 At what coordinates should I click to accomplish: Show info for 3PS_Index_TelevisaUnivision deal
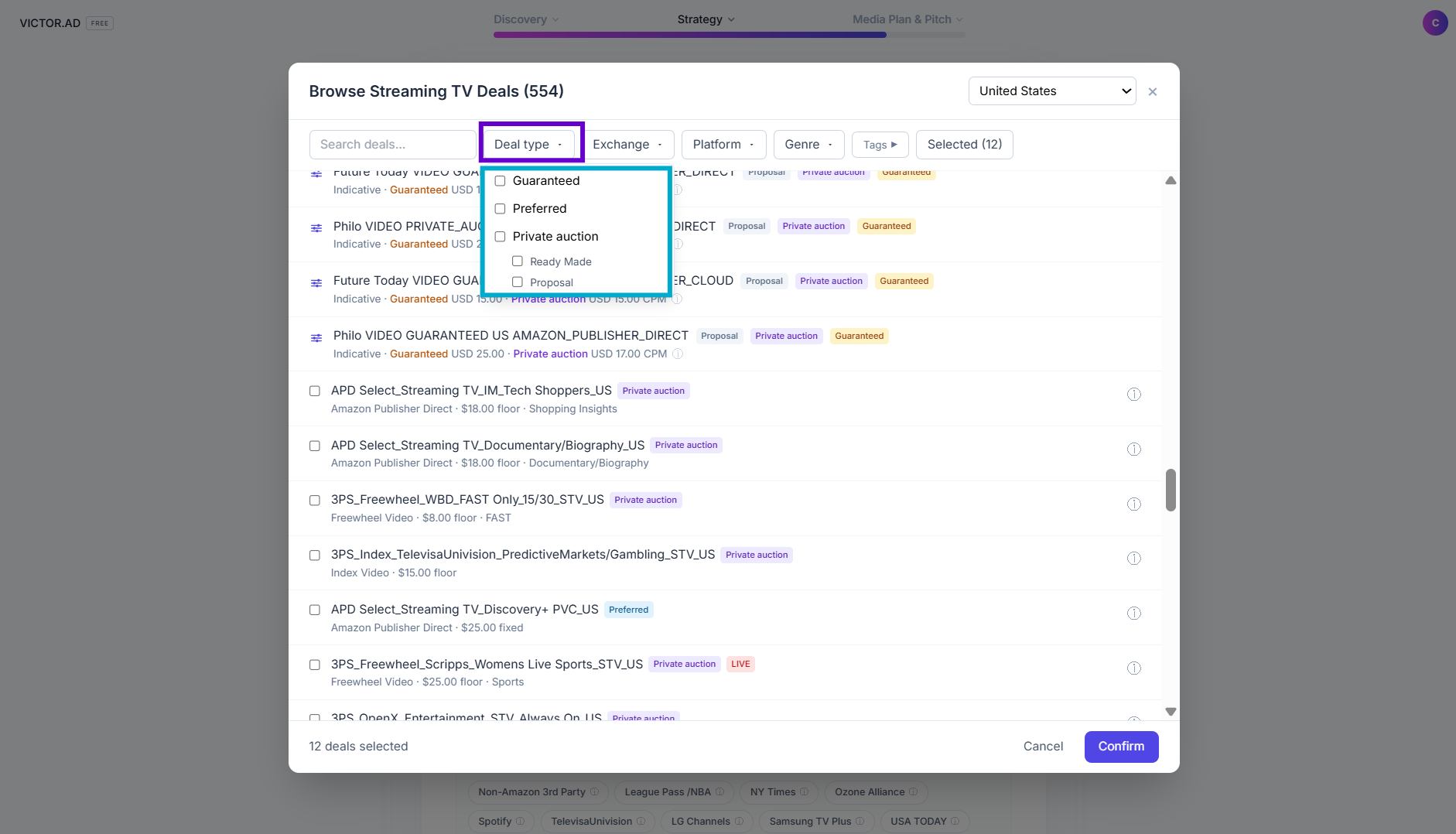coord(1134,559)
